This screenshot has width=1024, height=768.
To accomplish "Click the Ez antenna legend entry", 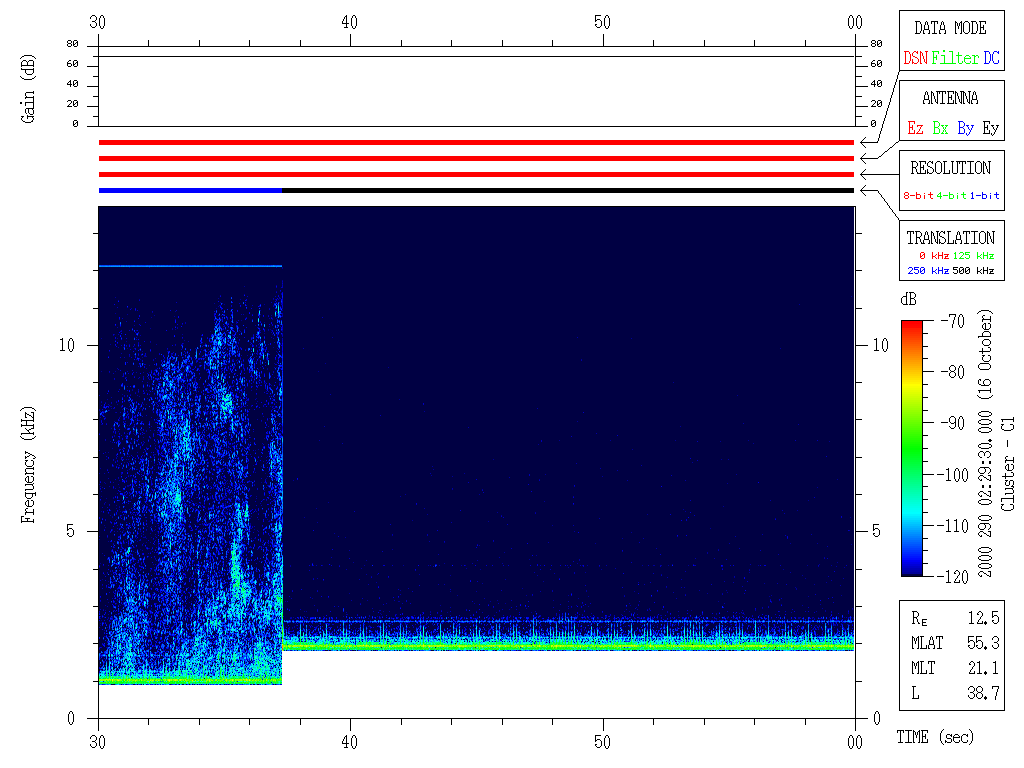I will 915,129.
